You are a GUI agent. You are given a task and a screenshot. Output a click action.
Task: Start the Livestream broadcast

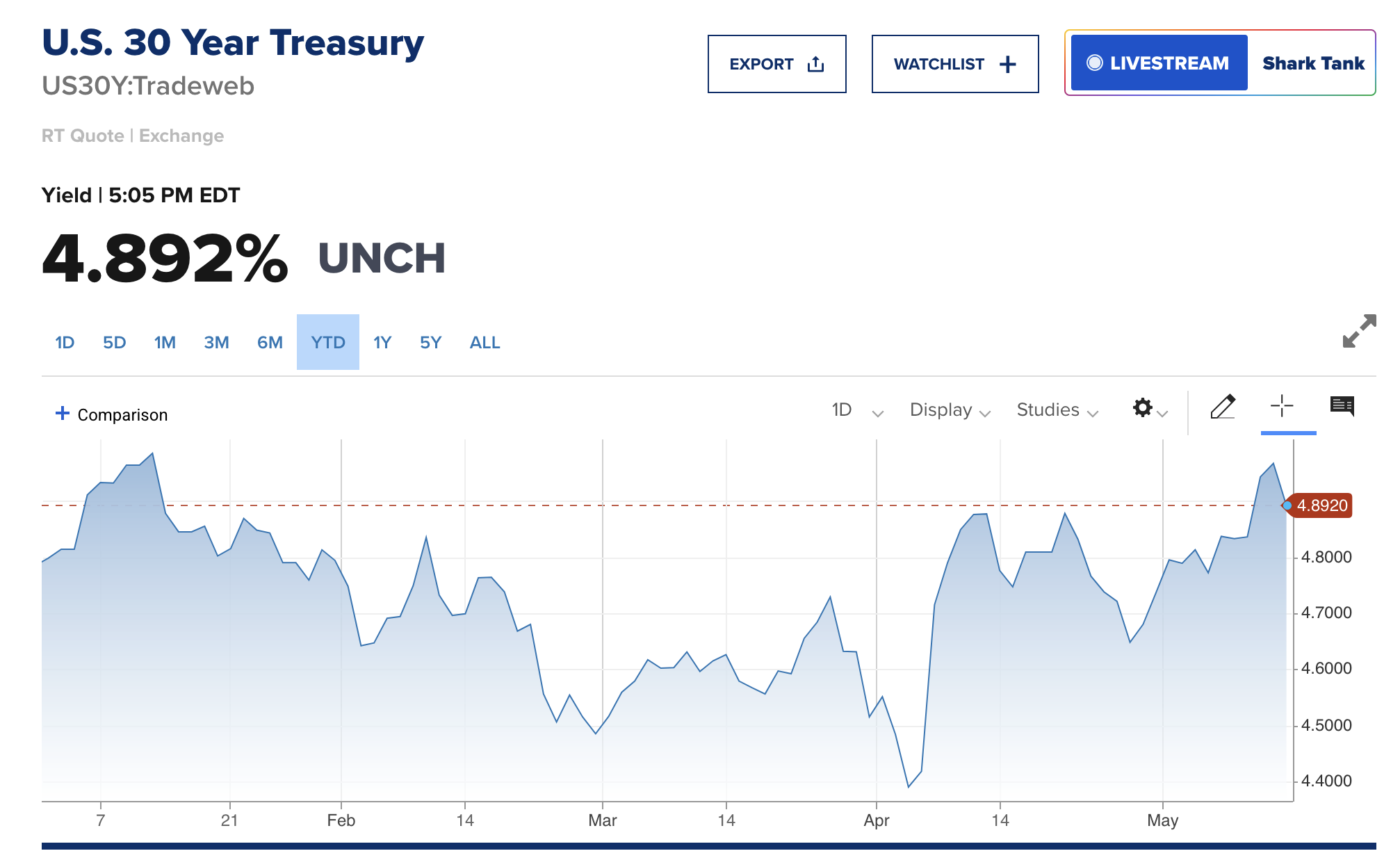[x=1159, y=63]
